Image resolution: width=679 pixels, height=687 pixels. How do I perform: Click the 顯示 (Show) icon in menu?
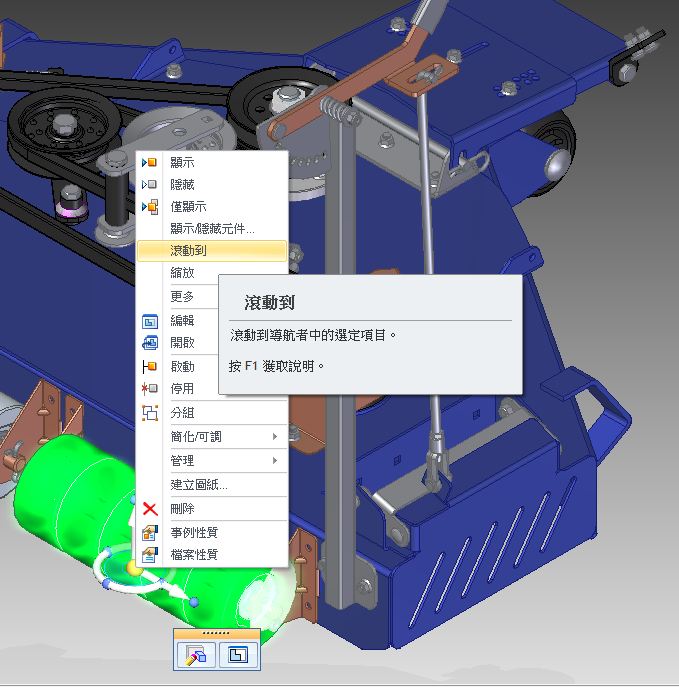(x=149, y=163)
